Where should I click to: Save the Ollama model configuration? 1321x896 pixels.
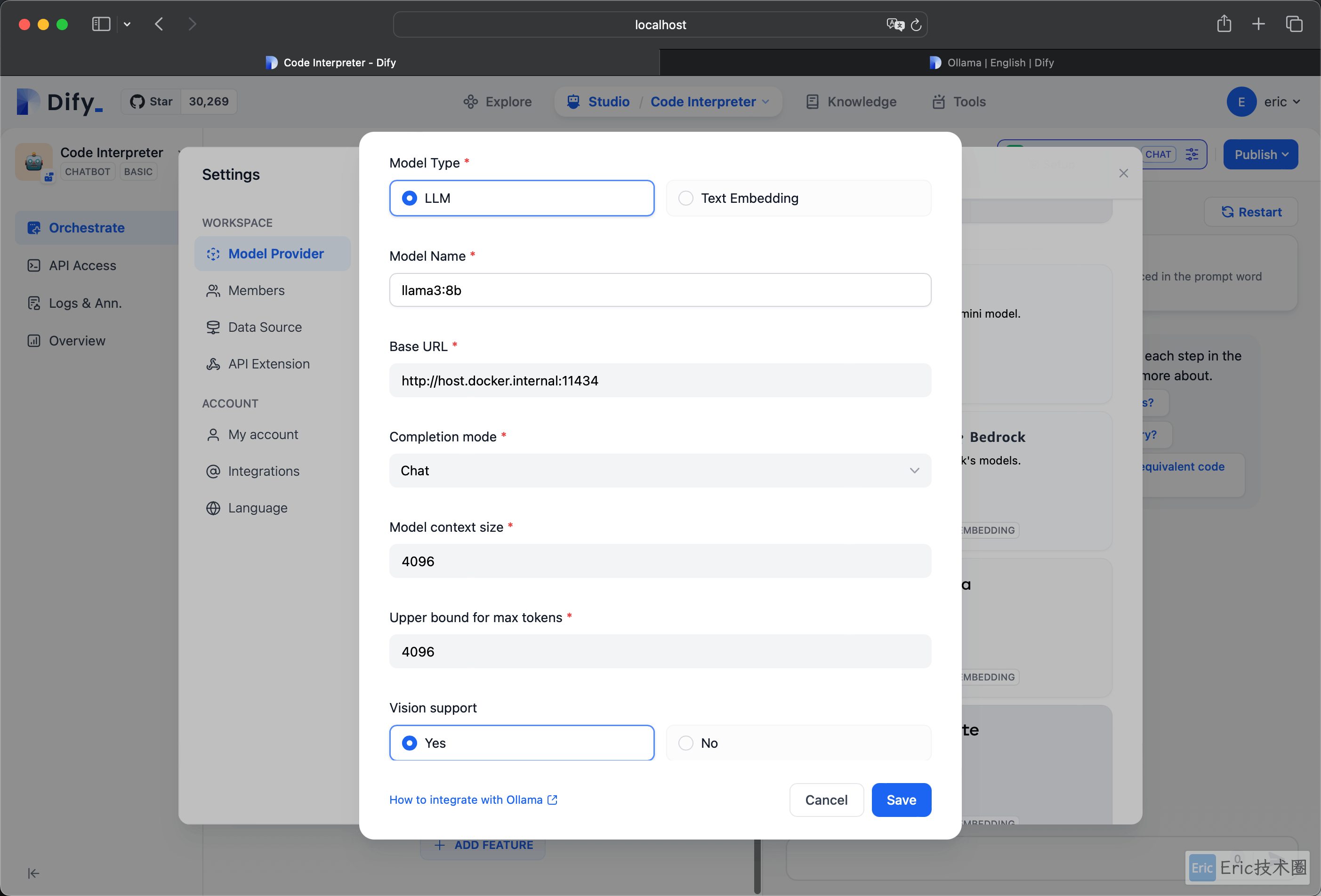901,800
